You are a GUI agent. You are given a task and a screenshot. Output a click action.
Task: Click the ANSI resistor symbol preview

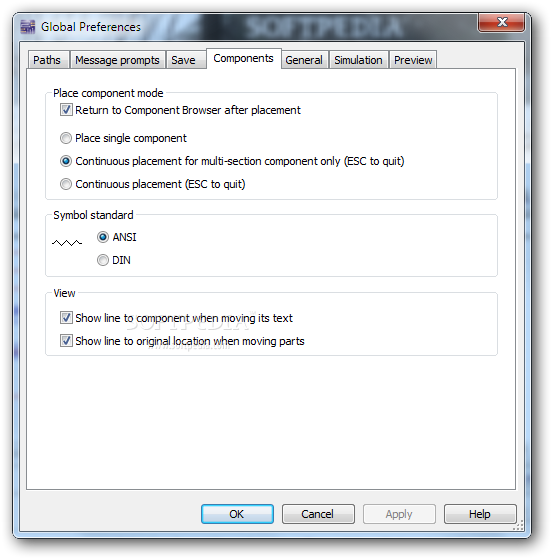[67, 243]
